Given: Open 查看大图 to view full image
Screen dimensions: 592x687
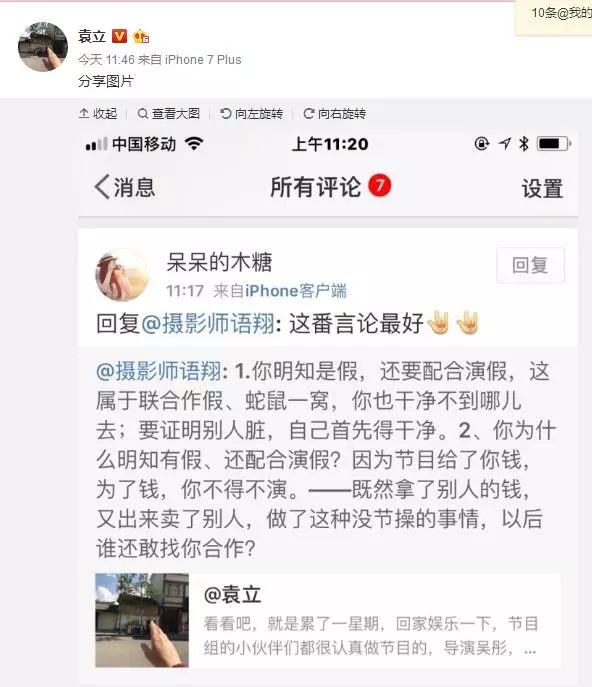Looking at the screenshot, I should click(169, 114).
